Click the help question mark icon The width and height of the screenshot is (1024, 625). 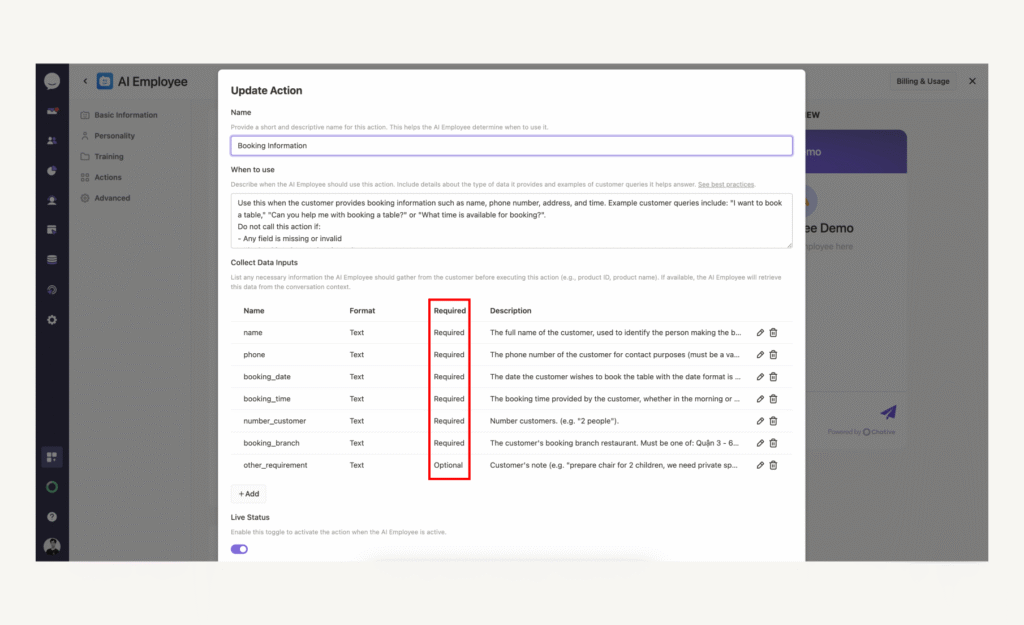click(x=52, y=517)
